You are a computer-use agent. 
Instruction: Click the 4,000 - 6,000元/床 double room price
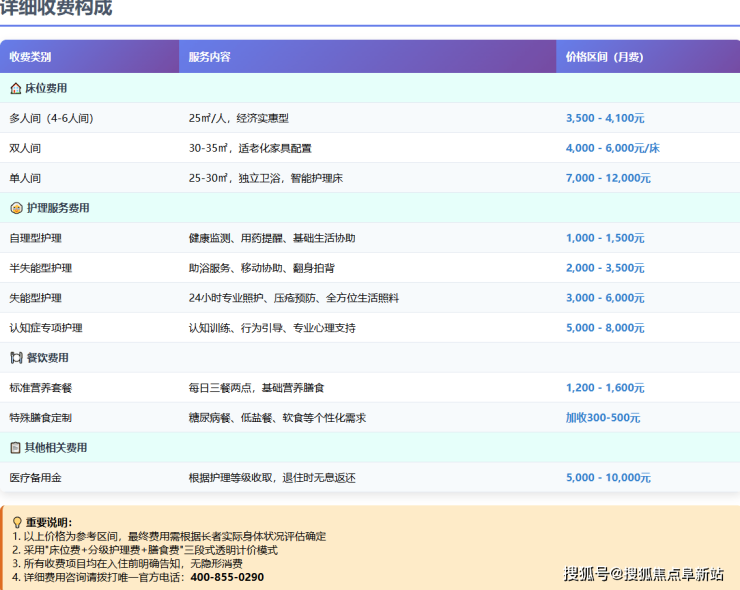coord(612,148)
